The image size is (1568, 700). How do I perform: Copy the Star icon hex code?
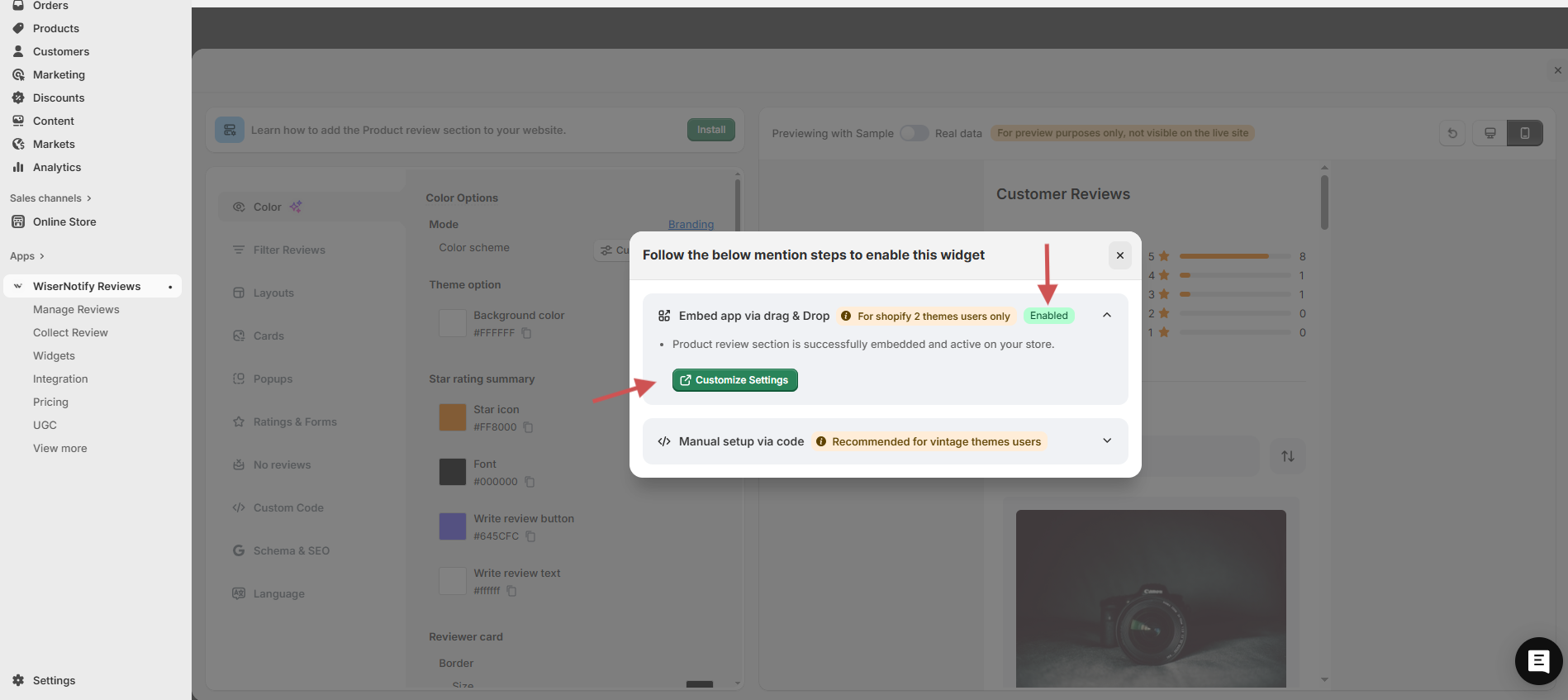point(529,427)
